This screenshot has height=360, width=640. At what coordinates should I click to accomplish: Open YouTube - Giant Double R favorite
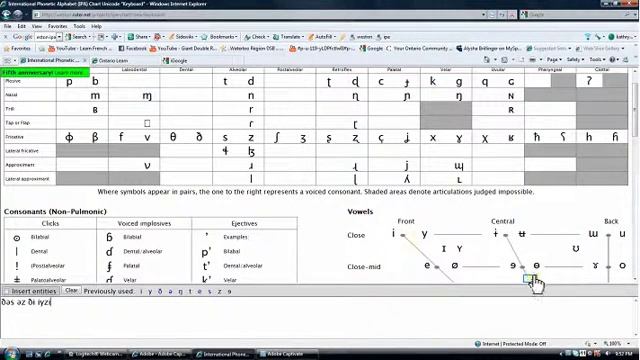(x=183, y=48)
